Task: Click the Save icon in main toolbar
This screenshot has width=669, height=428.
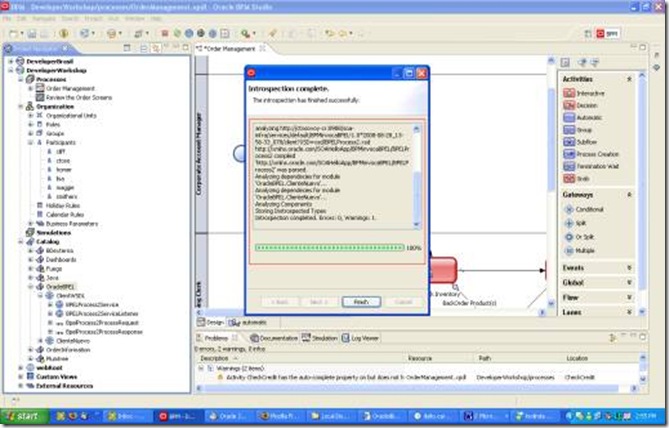Action: pyautogui.click(x=32, y=34)
